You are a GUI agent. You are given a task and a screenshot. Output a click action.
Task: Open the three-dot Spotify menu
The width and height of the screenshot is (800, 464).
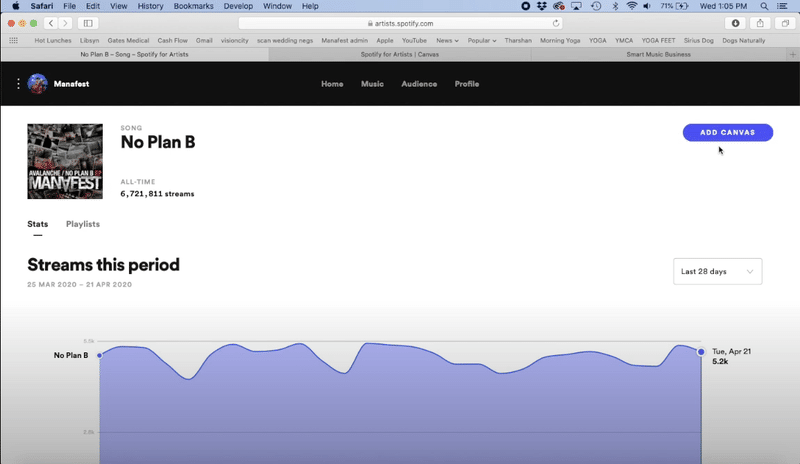click(18, 84)
